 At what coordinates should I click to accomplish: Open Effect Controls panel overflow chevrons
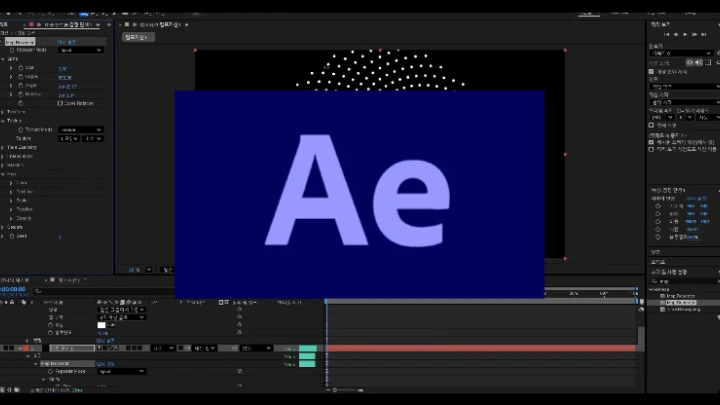tap(109, 25)
